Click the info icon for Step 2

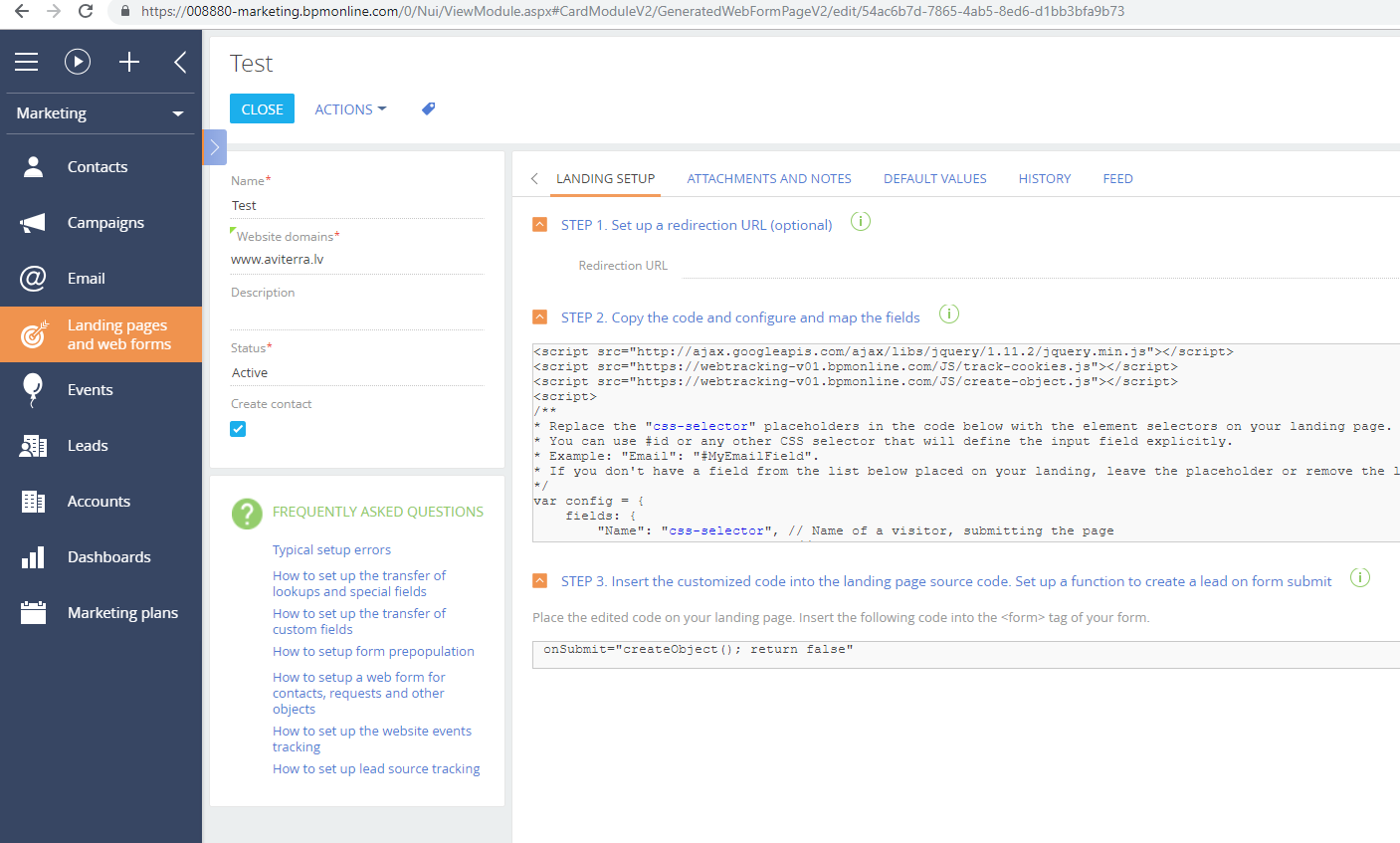tap(949, 314)
